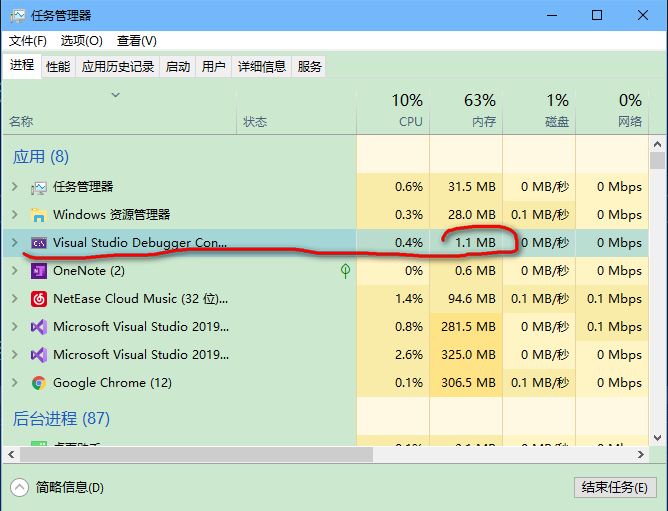Click the horizontal scrollbar right arrow
The width and height of the screenshot is (668, 511).
[641, 455]
